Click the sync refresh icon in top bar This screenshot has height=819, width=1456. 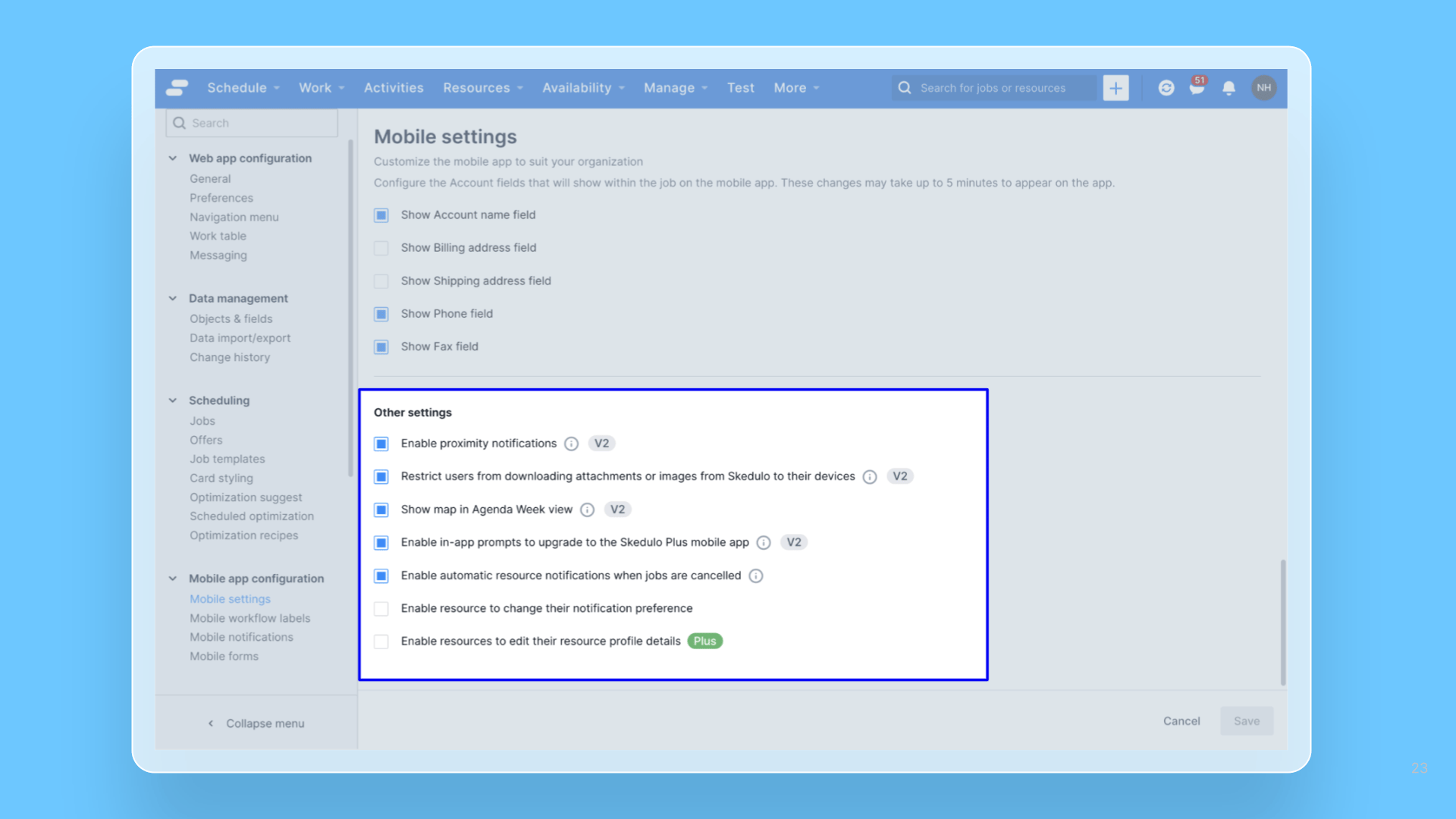1166,88
